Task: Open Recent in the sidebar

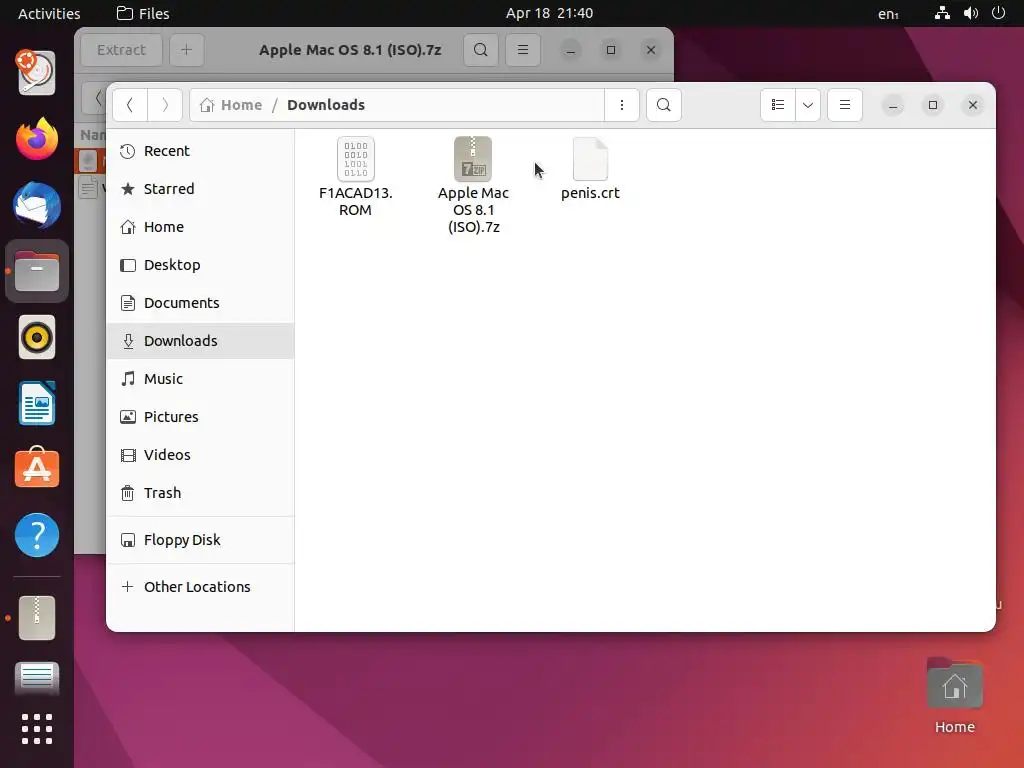Action: 200,151
